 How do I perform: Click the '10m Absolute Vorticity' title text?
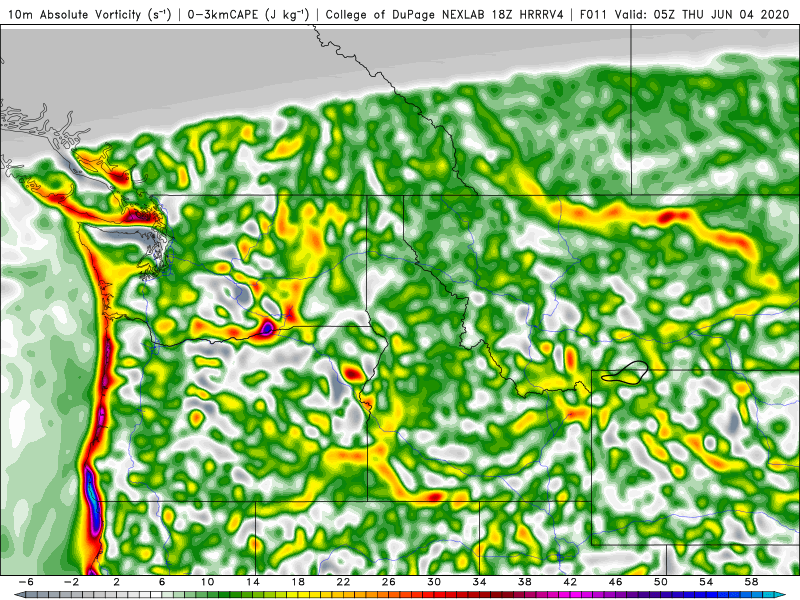pyautogui.click(x=74, y=15)
